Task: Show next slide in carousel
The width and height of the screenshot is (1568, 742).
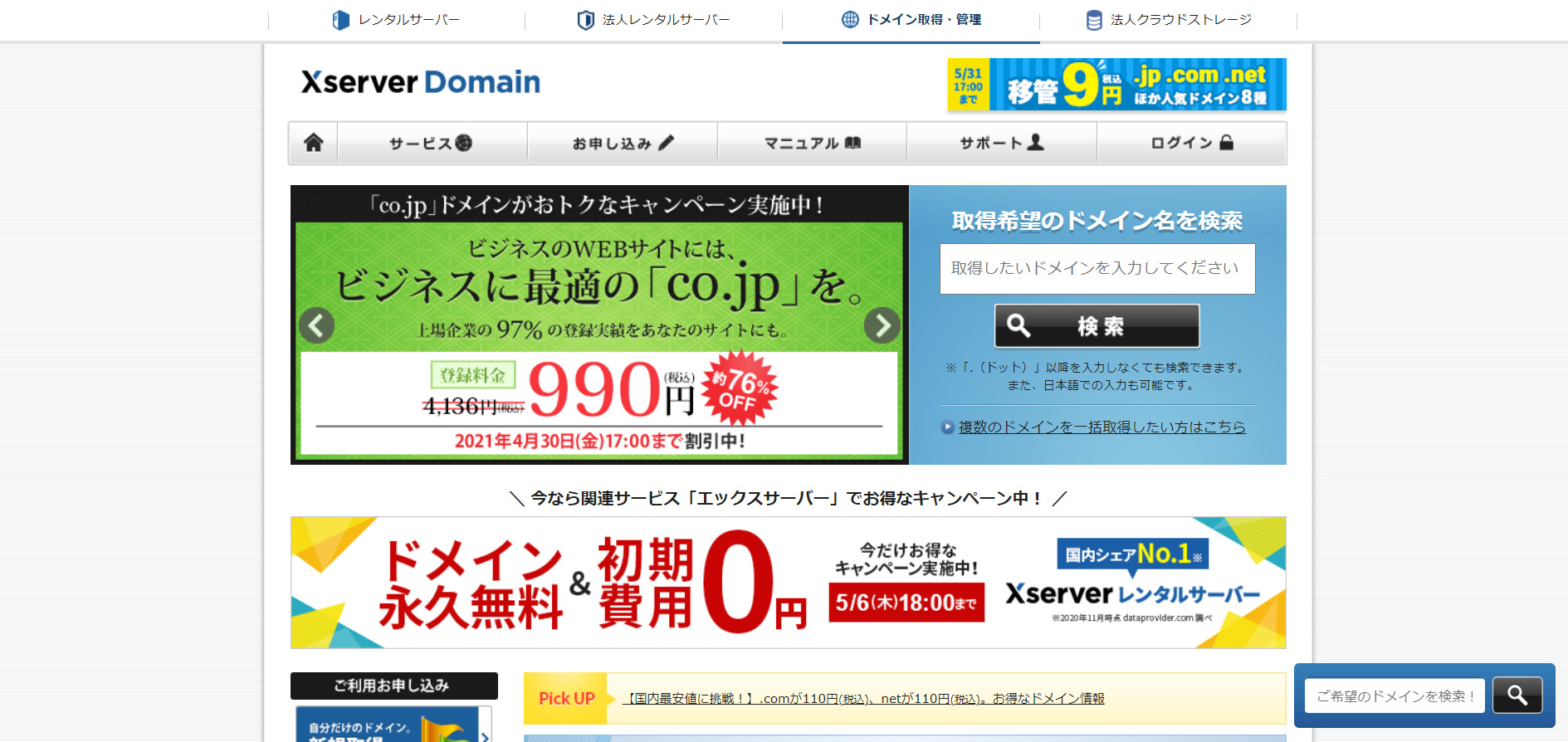Action: (882, 325)
